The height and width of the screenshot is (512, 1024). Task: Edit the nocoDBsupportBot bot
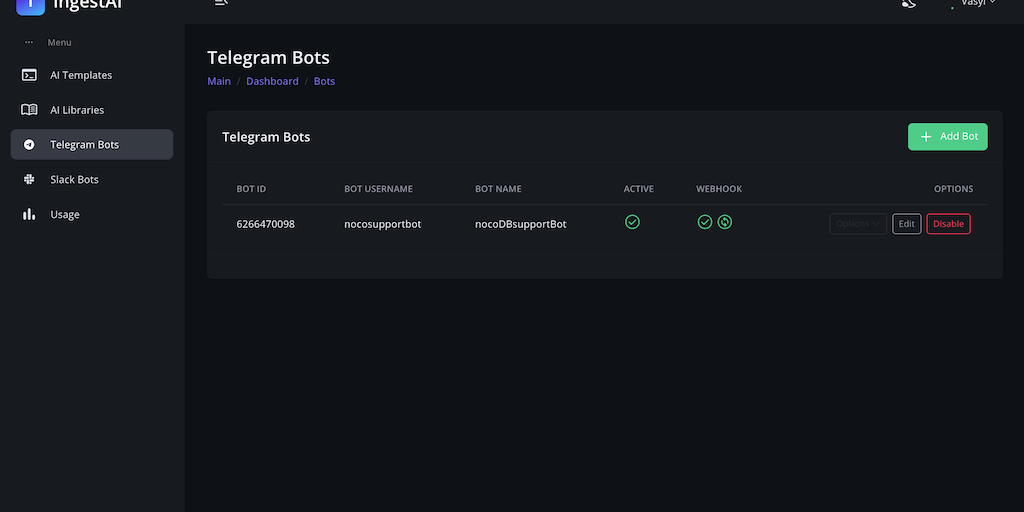click(906, 224)
